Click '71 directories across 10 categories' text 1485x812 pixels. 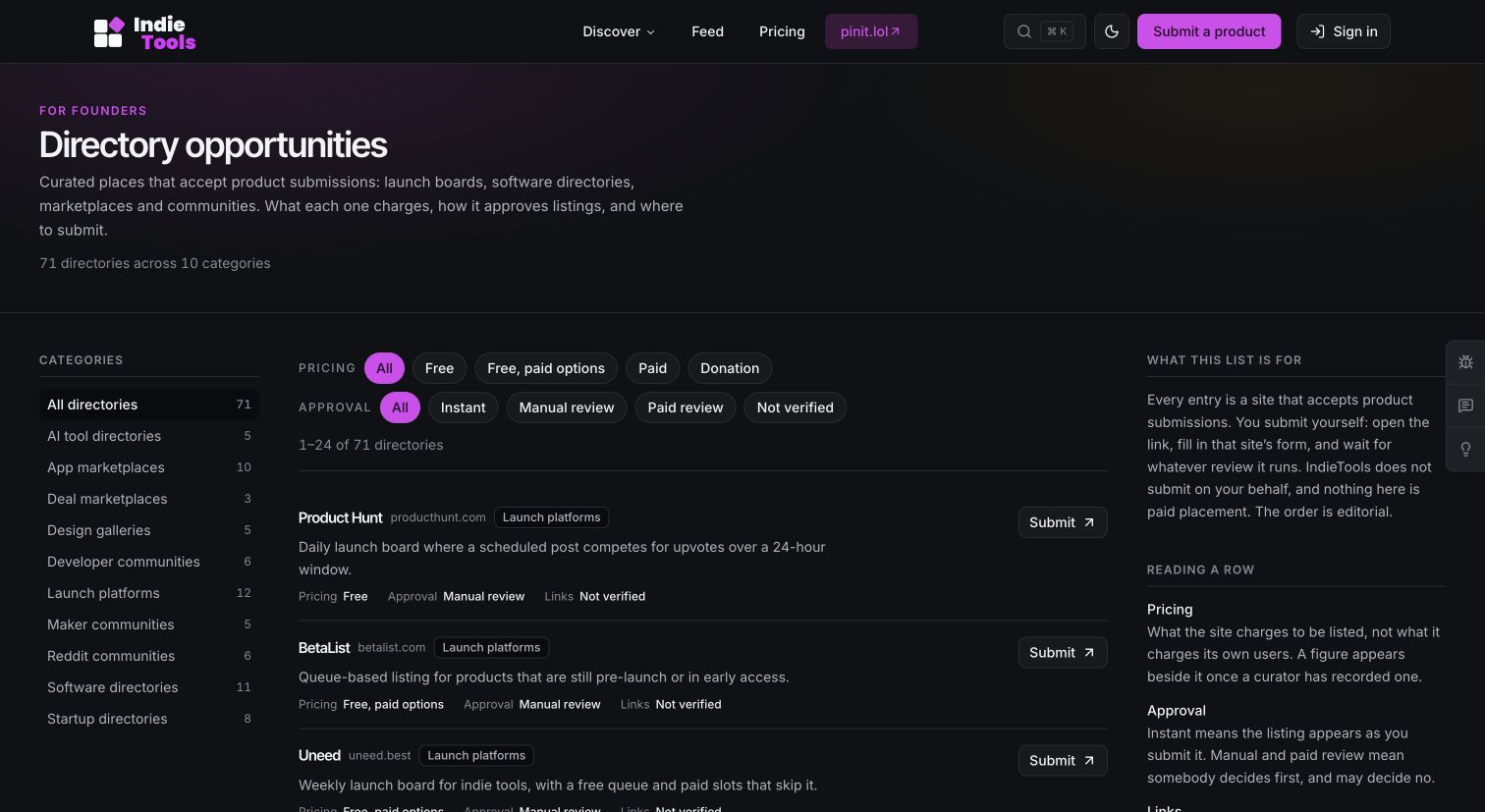tap(155, 263)
